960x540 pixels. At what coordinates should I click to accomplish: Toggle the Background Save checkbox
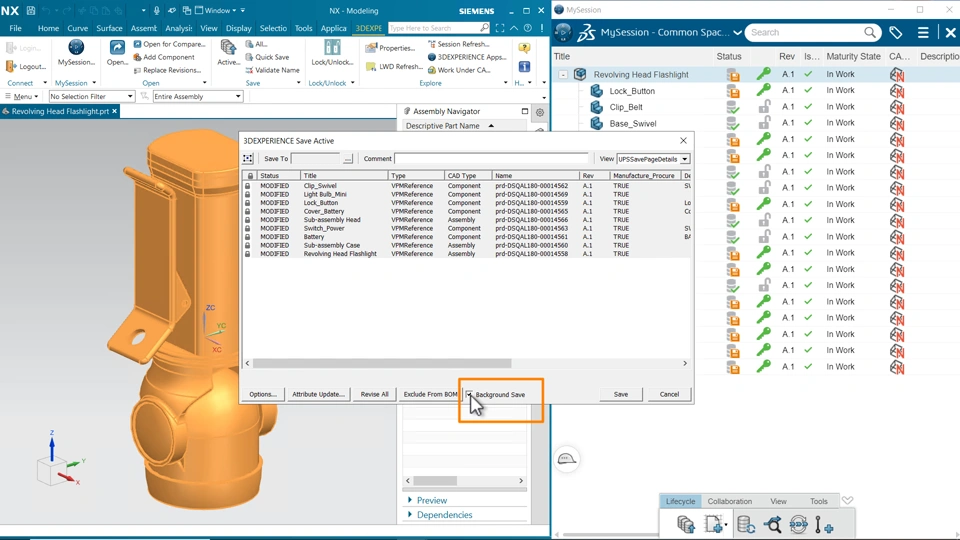pos(469,394)
